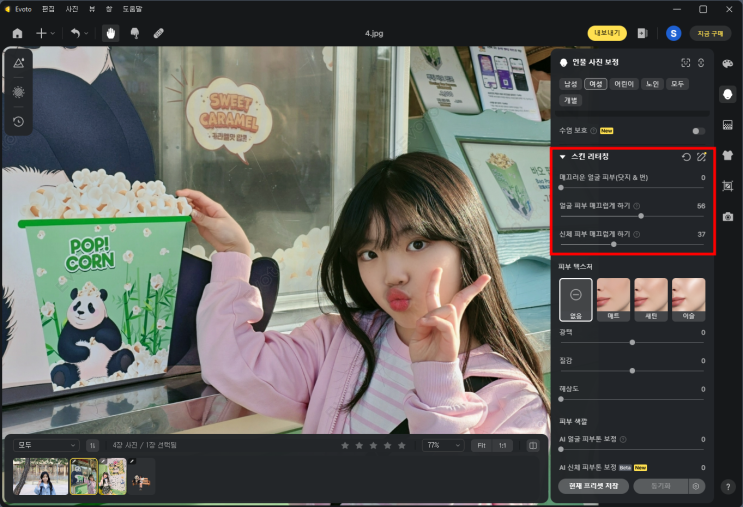Click the AI 얼굴 피부톤 보정 slider handle
The width and height of the screenshot is (743, 507).
click(561, 449)
